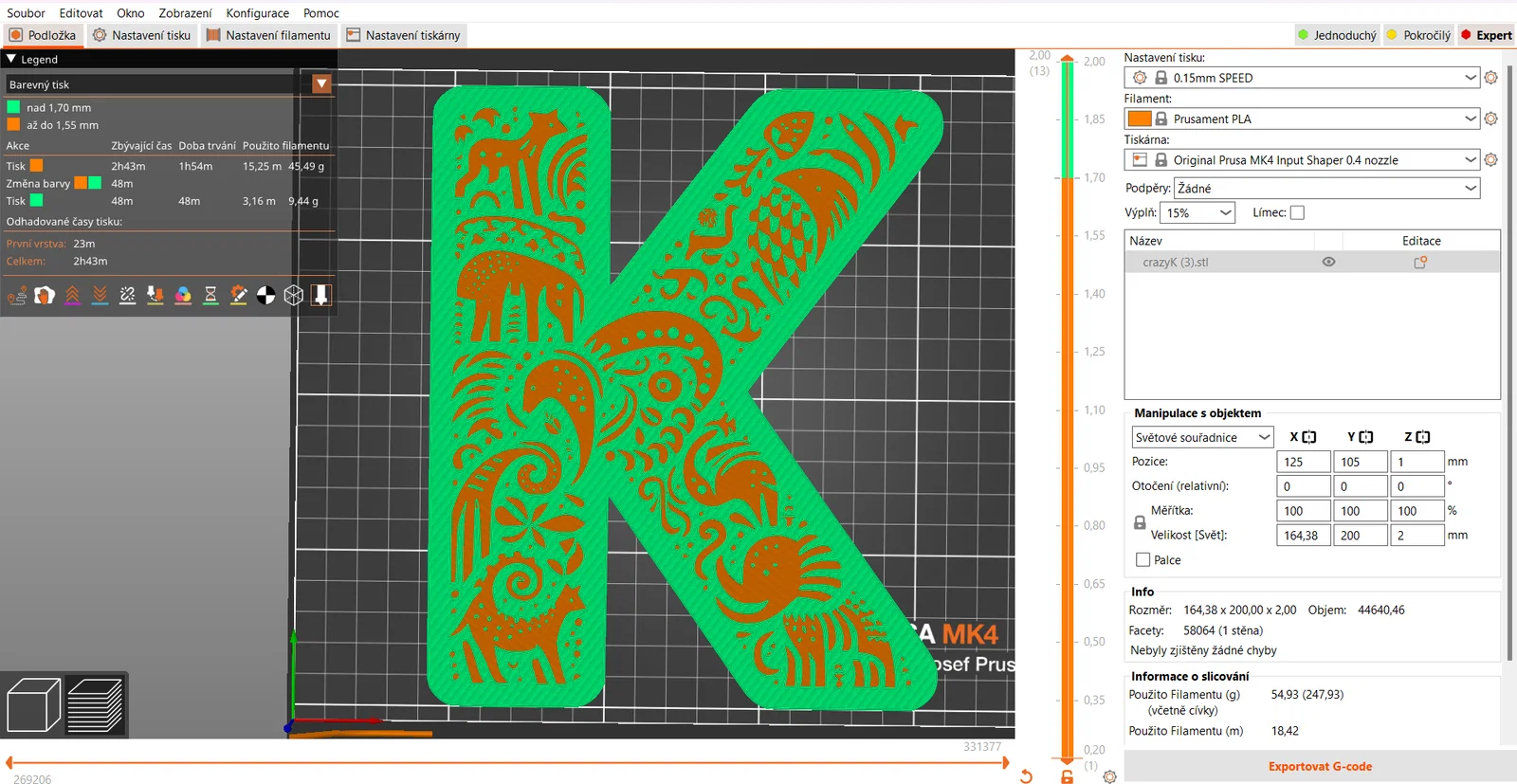Click the upper thumb of vertical layer slider
This screenshot has height=784, width=1517.
coord(1067,58)
